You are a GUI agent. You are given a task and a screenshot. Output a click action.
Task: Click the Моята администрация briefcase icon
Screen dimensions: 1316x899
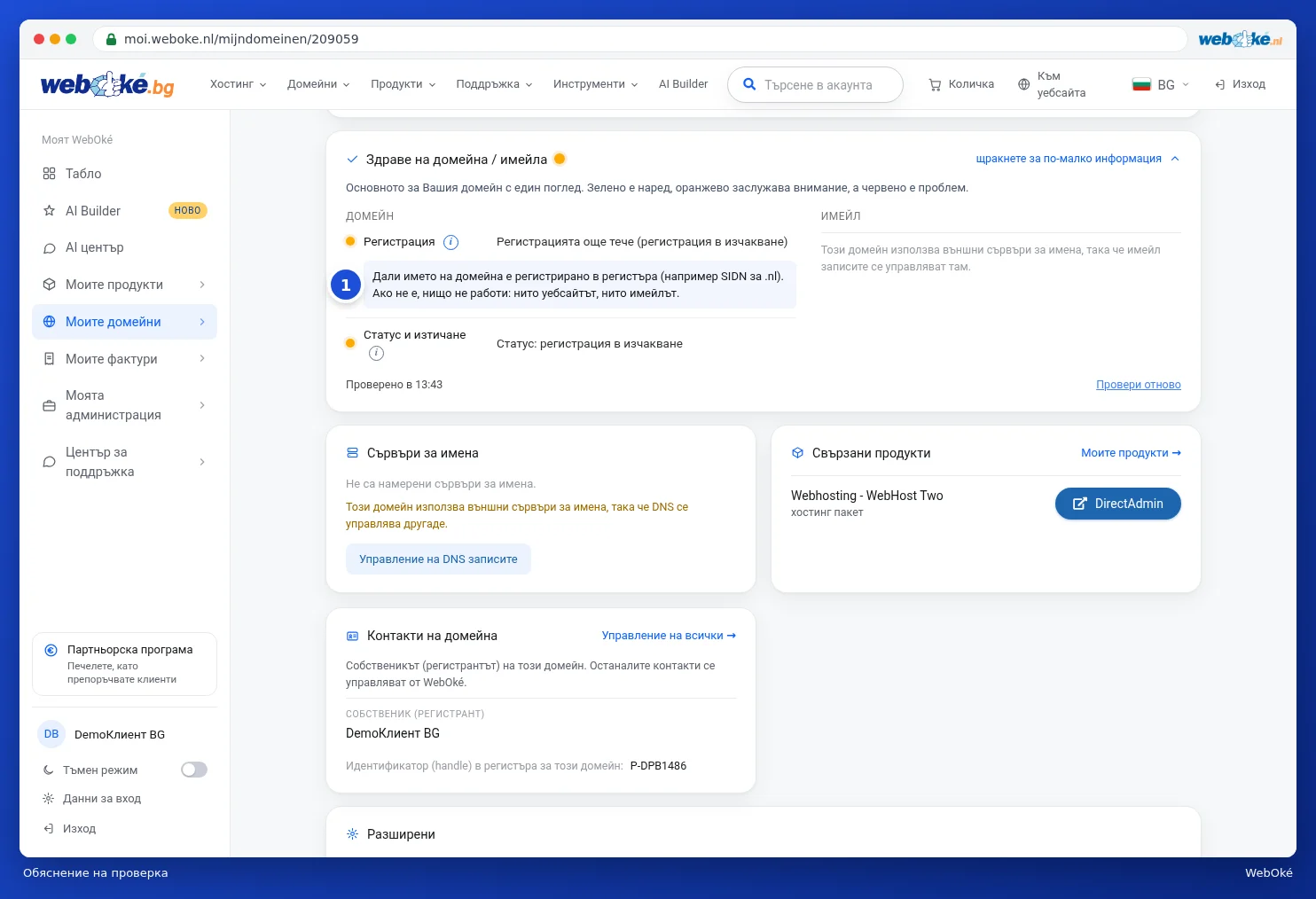click(50, 405)
